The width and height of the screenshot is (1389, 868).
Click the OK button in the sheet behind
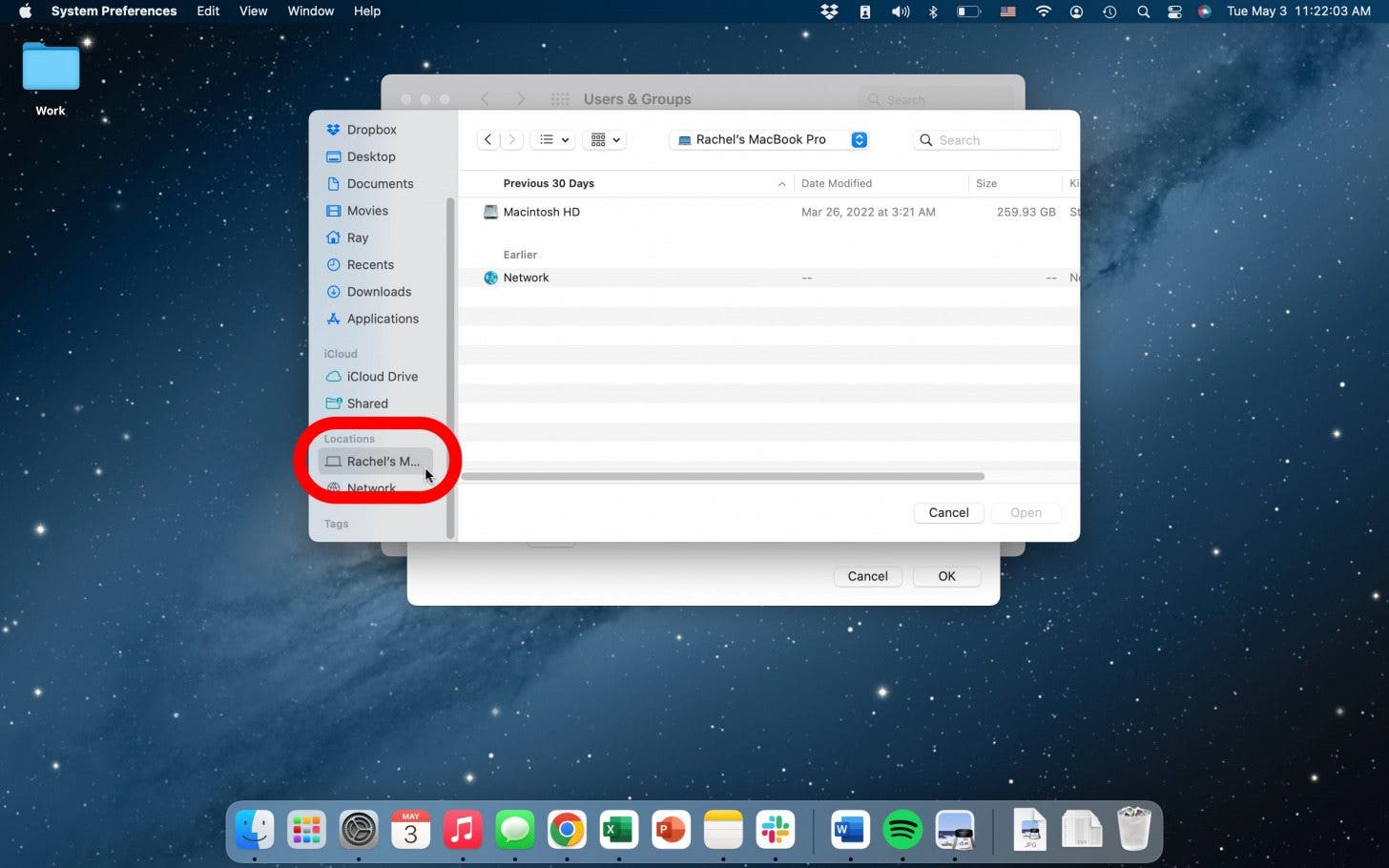946,576
